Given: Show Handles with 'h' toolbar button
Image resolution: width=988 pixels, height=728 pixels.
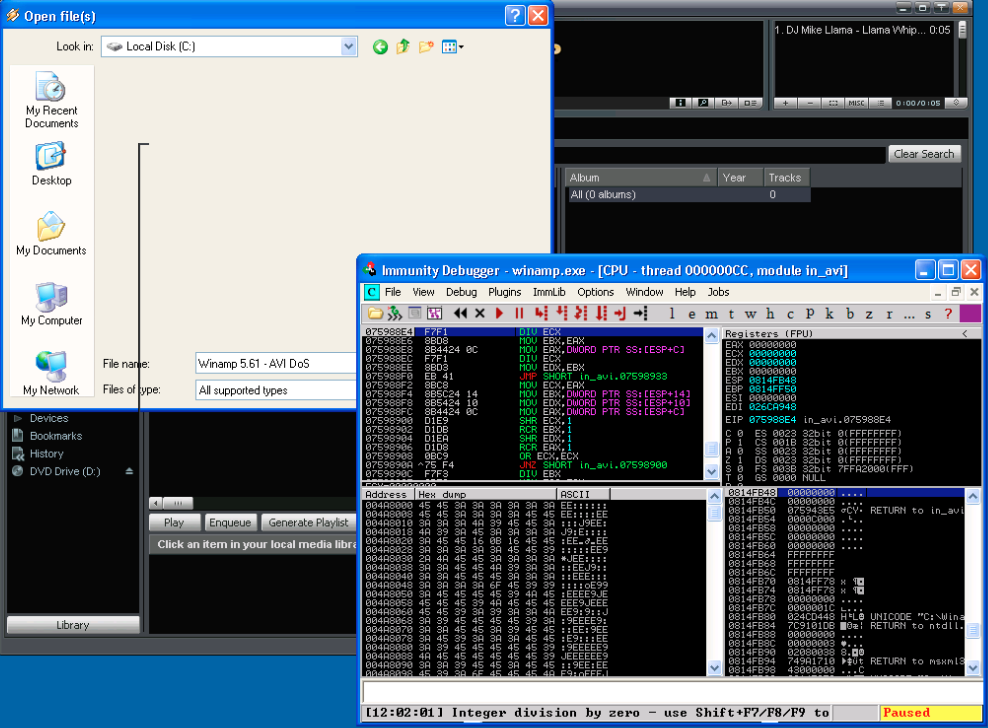Looking at the screenshot, I should click(770, 313).
